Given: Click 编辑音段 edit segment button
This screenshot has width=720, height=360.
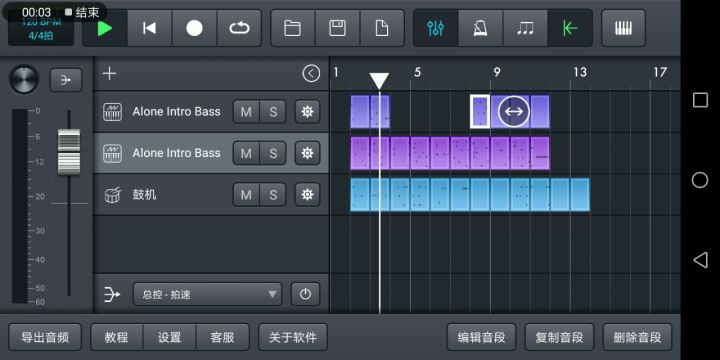Looking at the screenshot, I should pos(481,338).
